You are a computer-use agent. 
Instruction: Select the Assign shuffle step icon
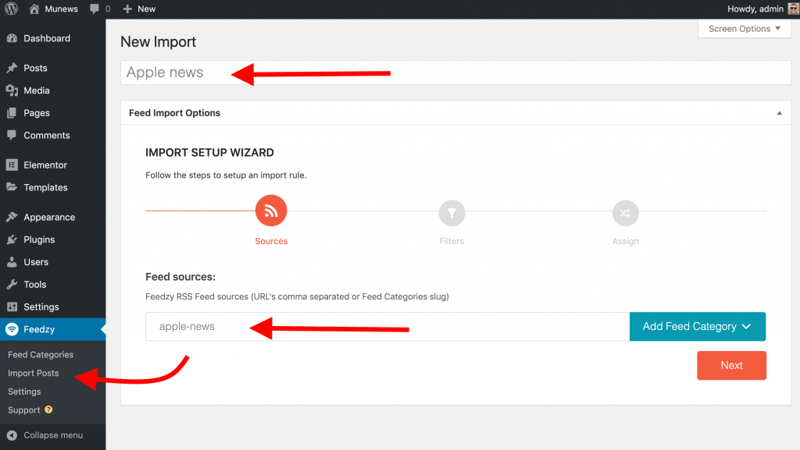pos(625,213)
